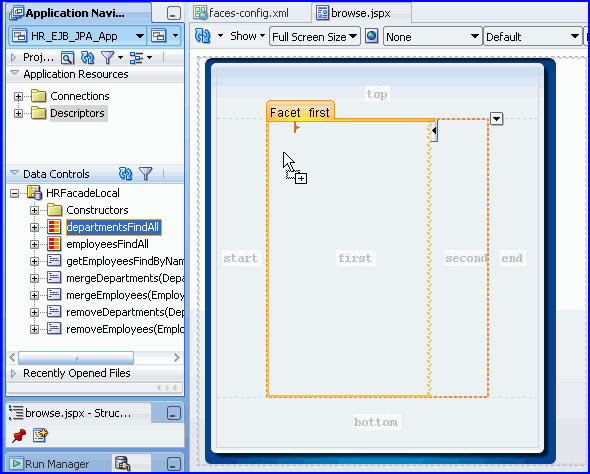This screenshot has width=590, height=474.
Task: Open the Show menu in the toolbar
Action: pos(248,36)
